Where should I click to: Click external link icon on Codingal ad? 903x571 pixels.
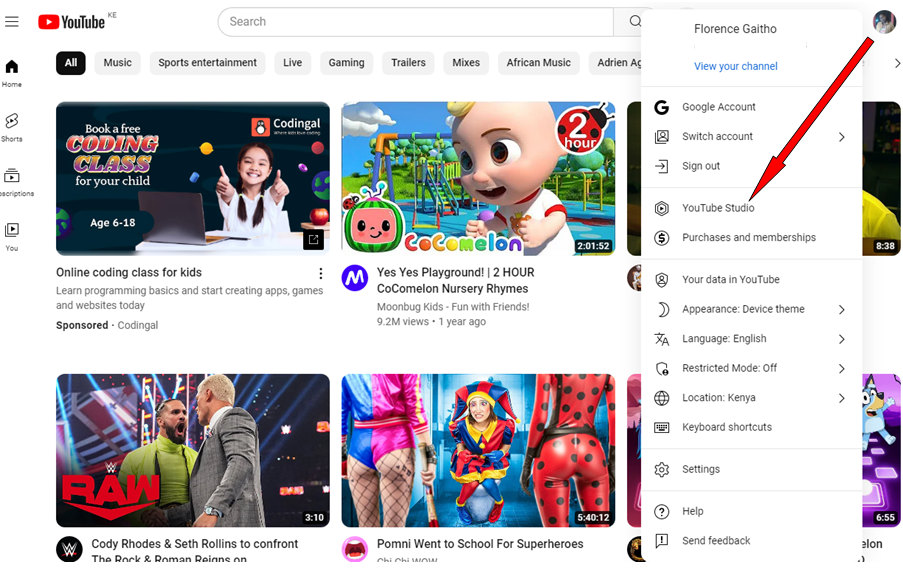point(313,239)
